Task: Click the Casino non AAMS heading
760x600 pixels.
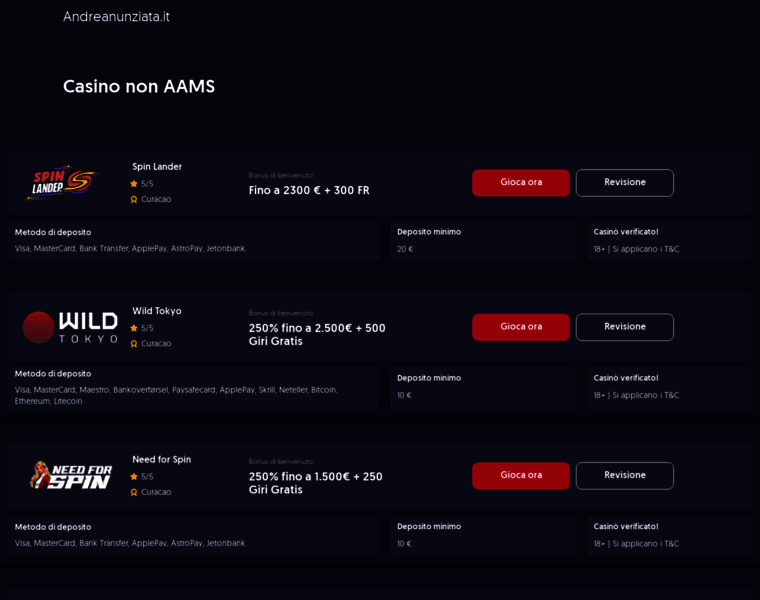Action: tap(139, 87)
